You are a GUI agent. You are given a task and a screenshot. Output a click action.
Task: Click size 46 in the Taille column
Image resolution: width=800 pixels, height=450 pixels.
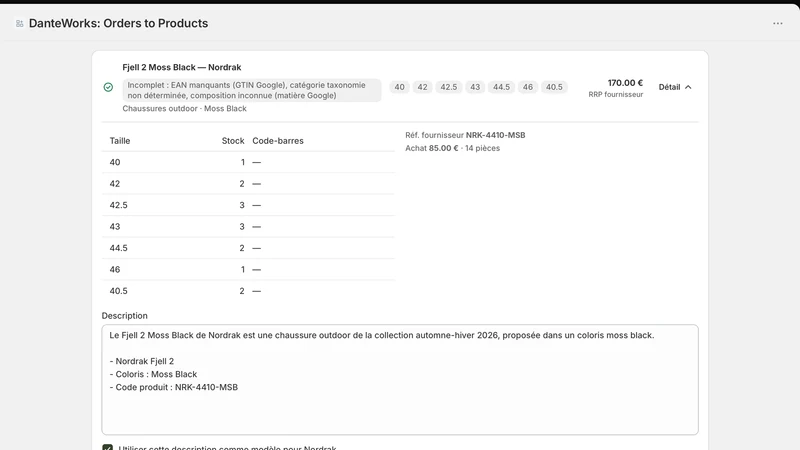tap(115, 269)
